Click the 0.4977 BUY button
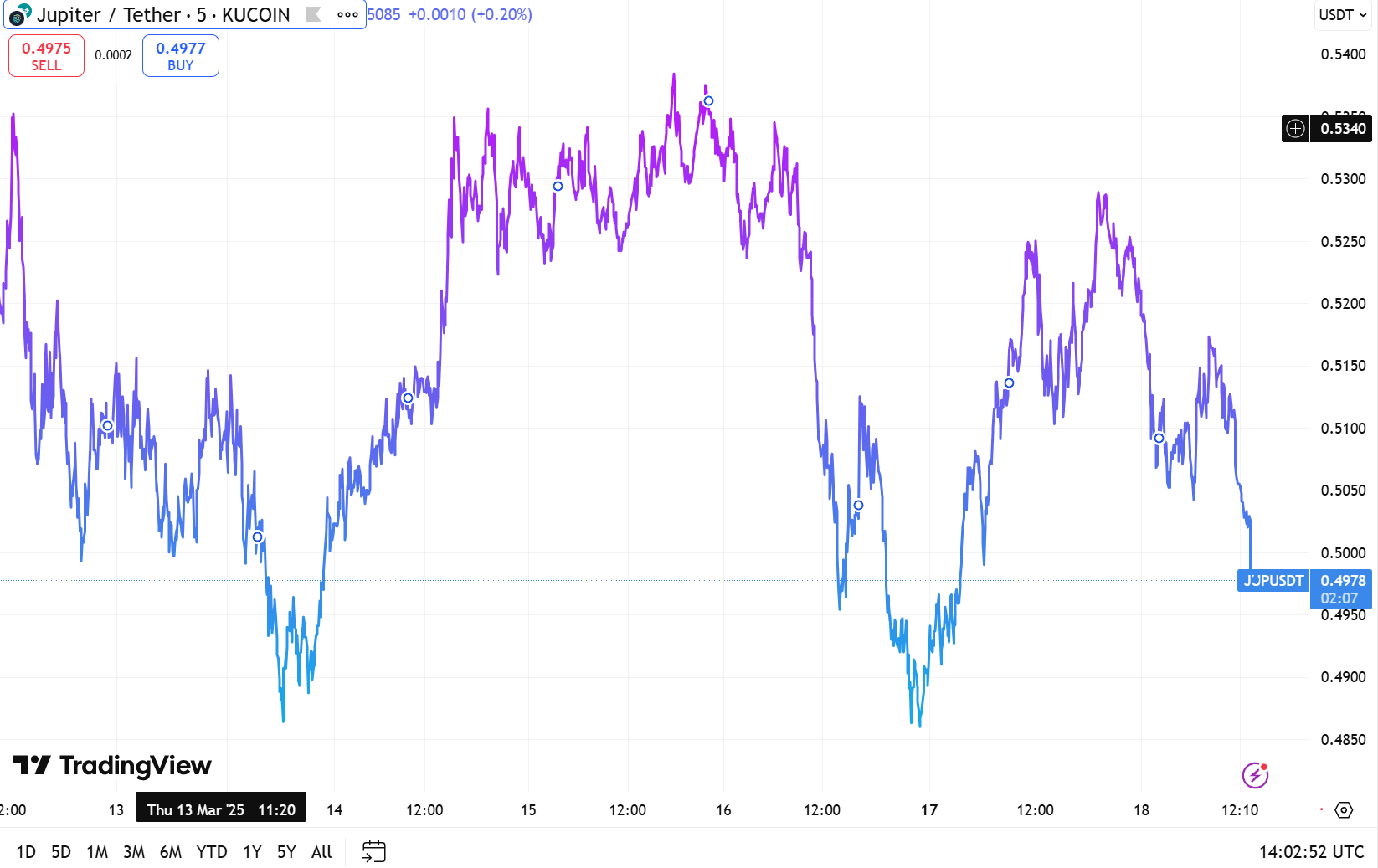Screen dimensions: 1378x868 click(x=181, y=55)
